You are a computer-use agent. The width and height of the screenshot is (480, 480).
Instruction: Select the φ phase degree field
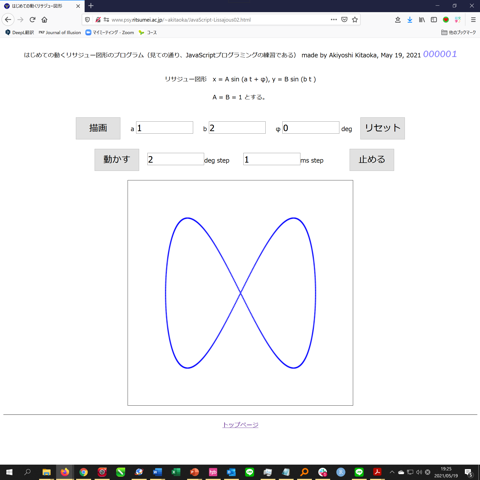[x=311, y=128]
